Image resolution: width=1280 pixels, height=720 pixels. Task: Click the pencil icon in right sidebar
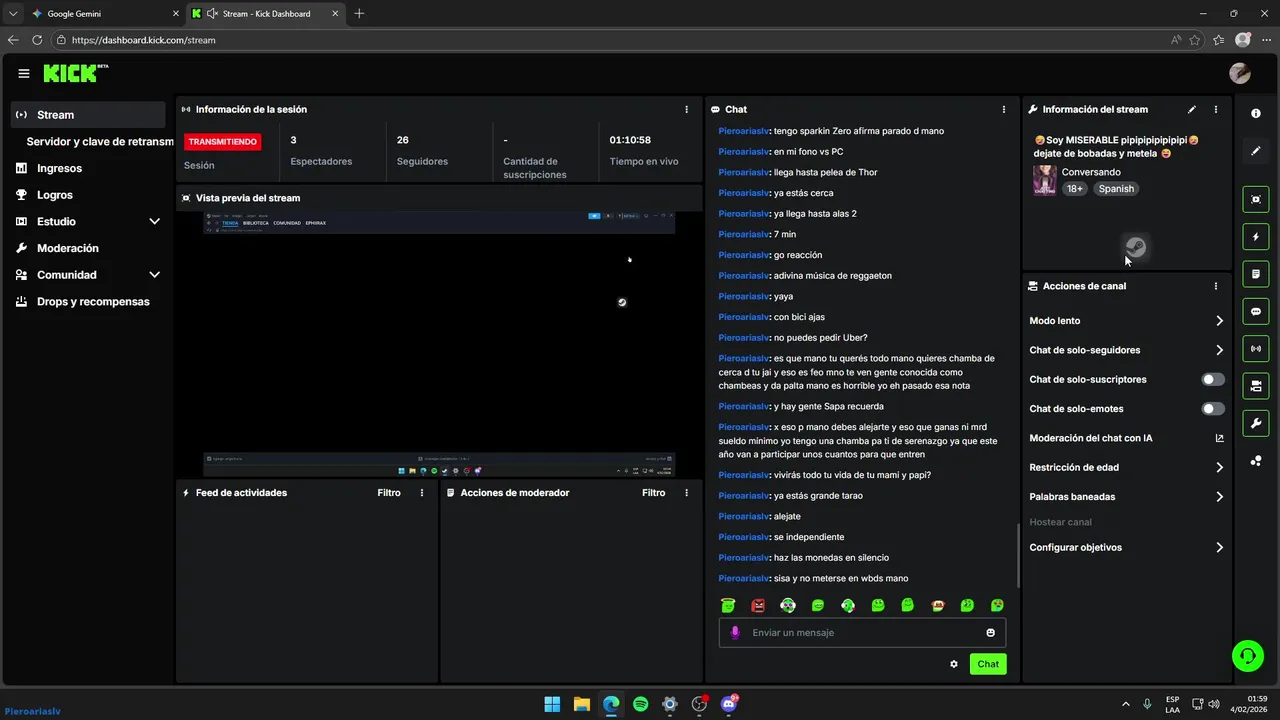click(x=1256, y=151)
